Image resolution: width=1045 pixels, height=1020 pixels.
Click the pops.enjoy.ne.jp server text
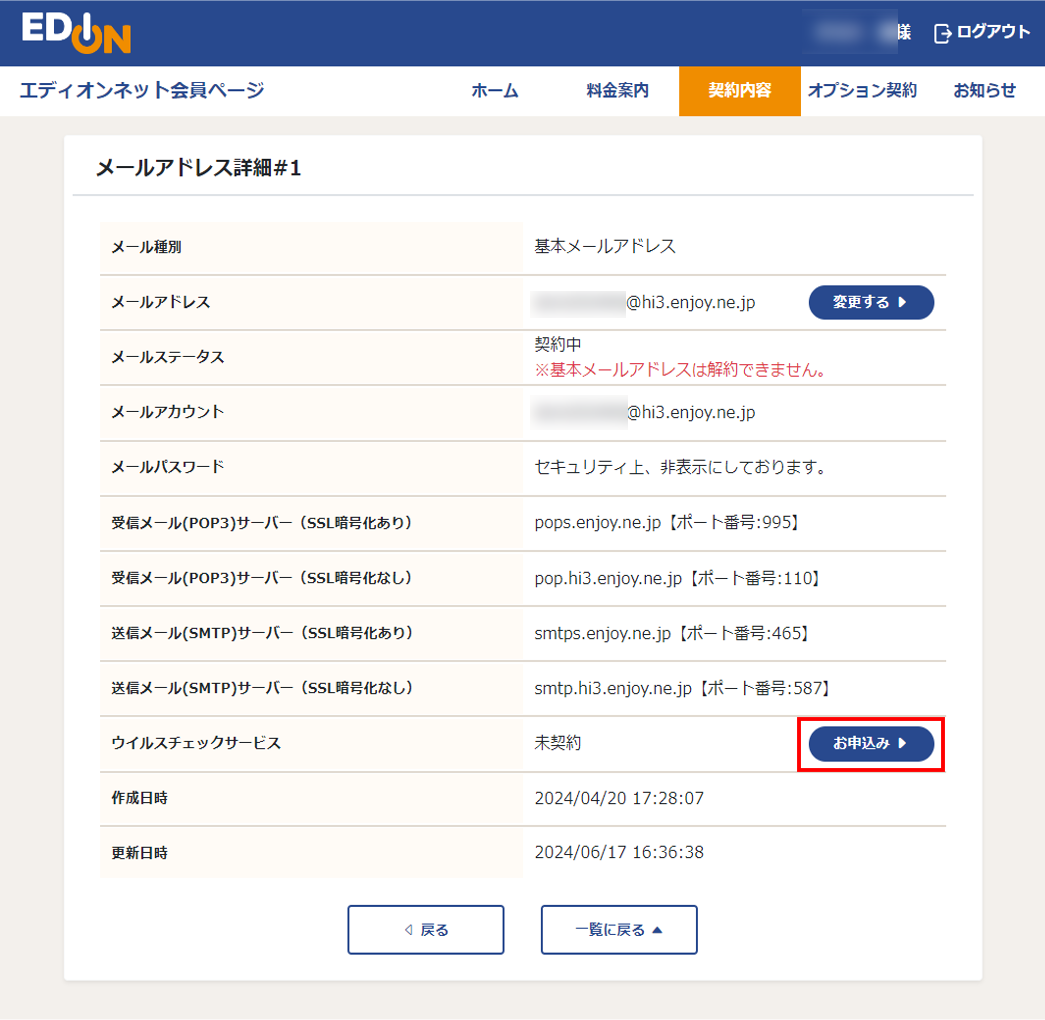597,523
